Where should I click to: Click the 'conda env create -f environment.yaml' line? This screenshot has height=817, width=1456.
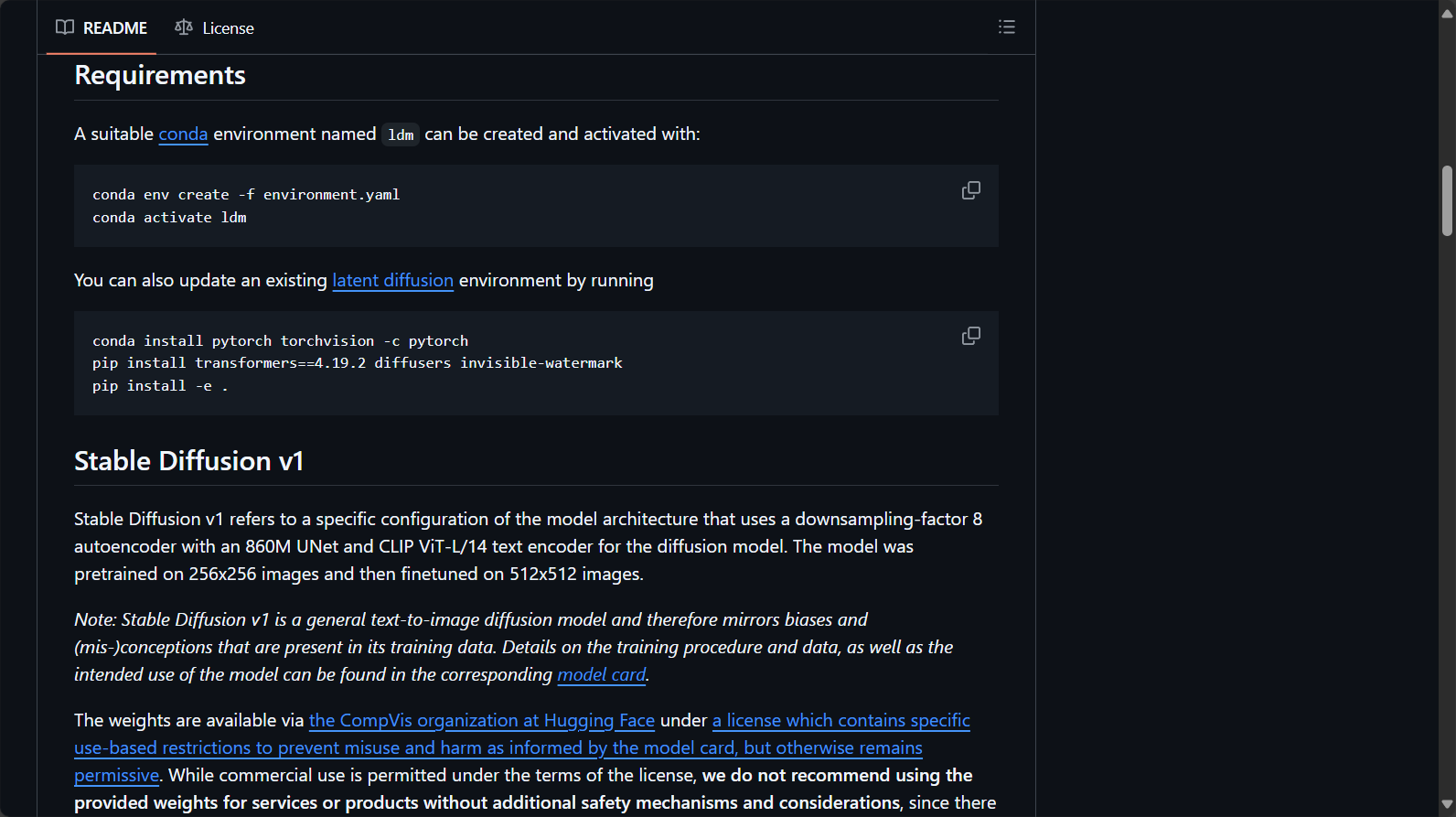pyautogui.click(x=246, y=195)
